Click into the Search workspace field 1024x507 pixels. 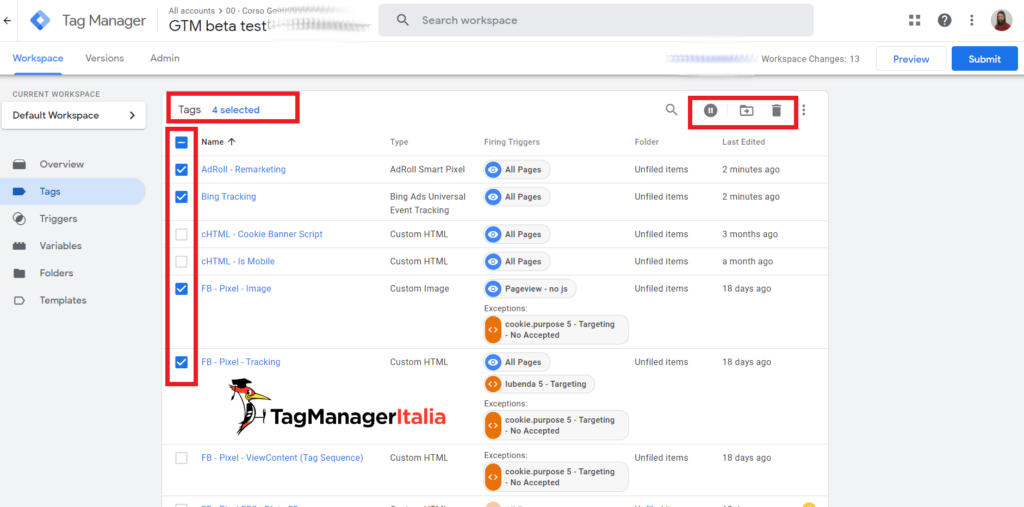coord(596,20)
